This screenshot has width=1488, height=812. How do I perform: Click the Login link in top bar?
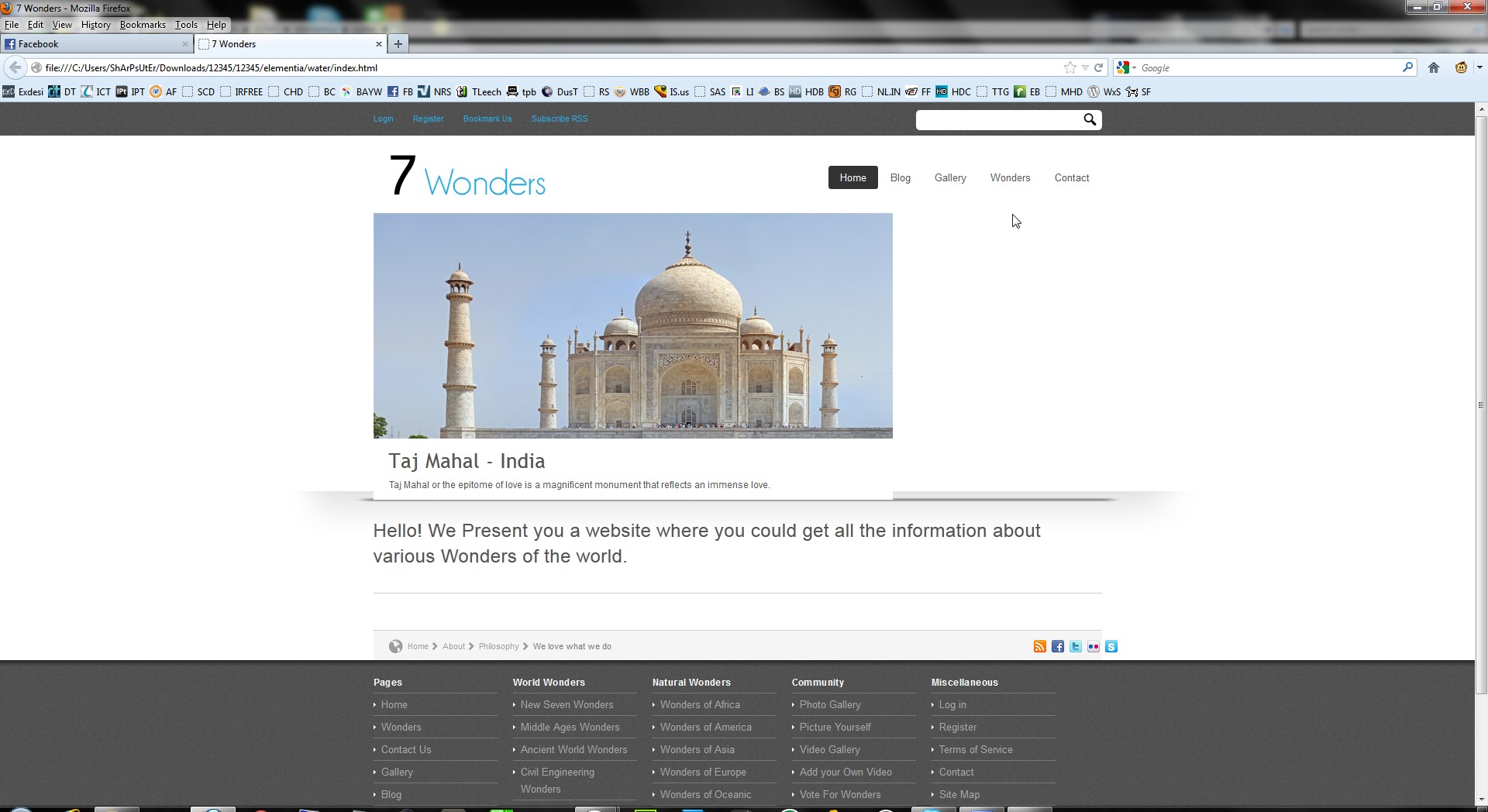click(383, 119)
